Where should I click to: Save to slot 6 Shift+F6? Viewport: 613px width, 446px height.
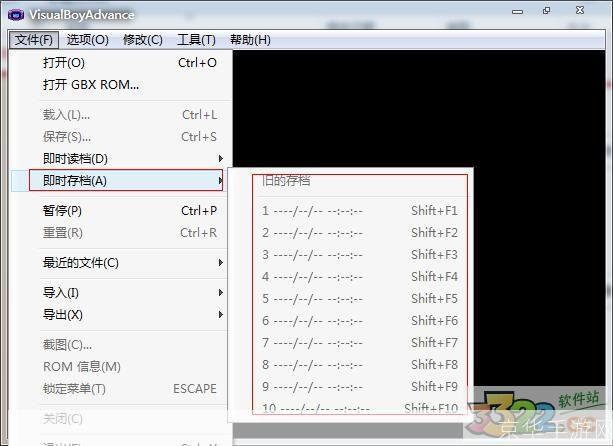click(x=351, y=321)
